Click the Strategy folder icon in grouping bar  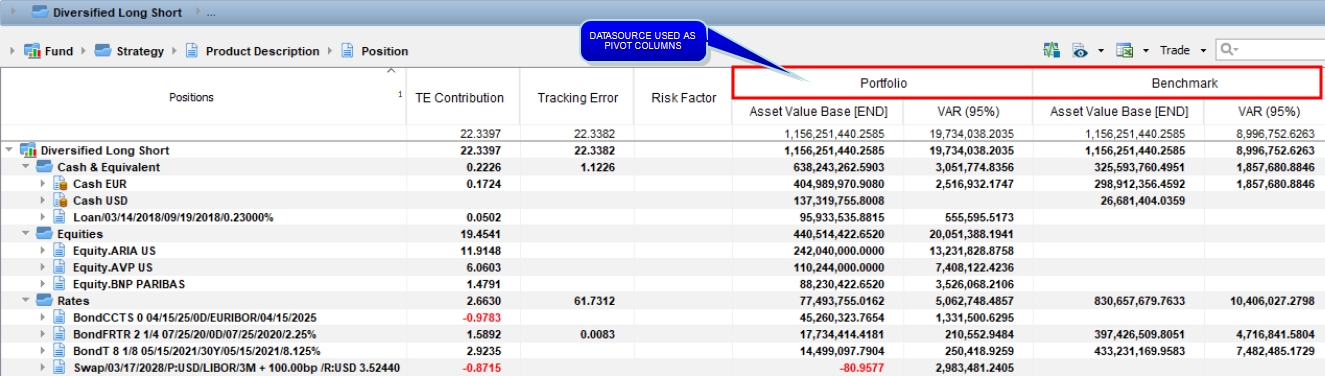coord(103,50)
